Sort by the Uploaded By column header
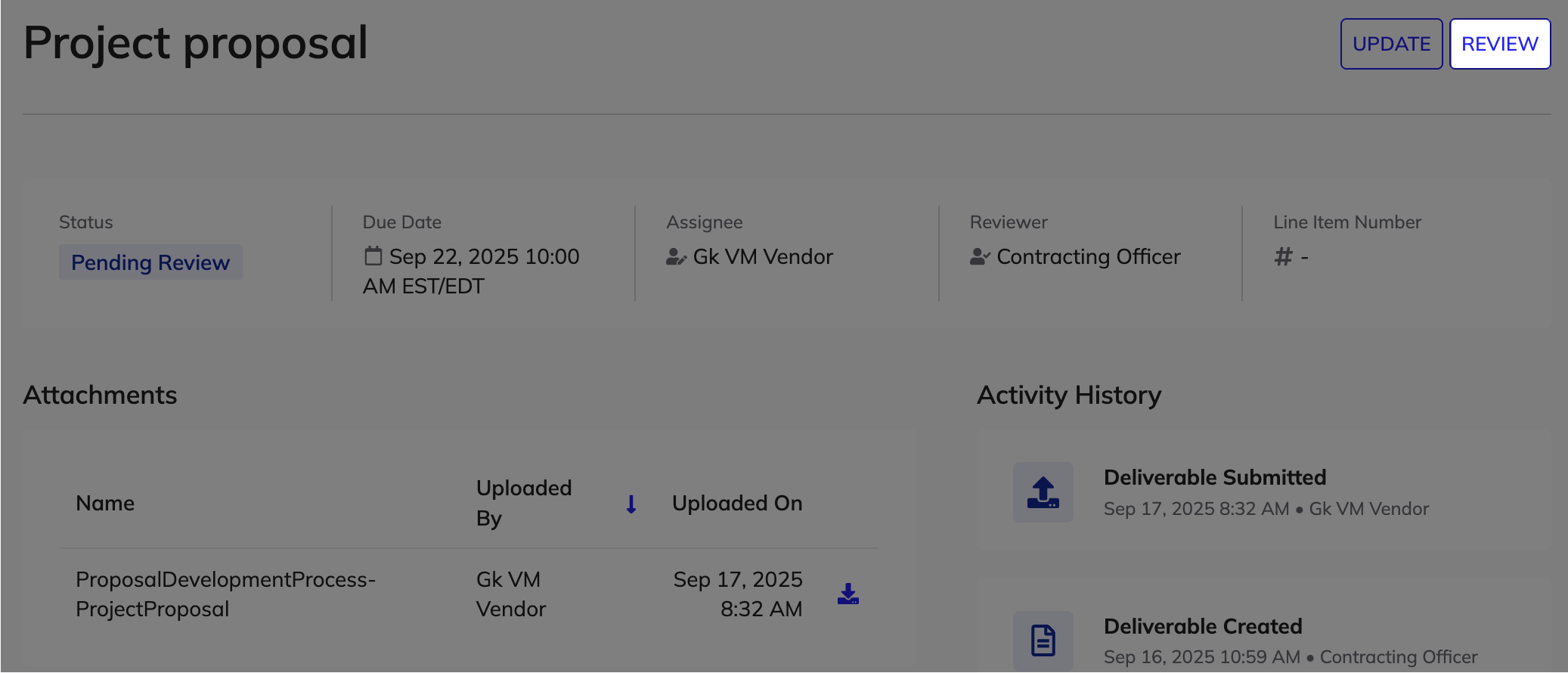This screenshot has height=673, width=1568. (524, 504)
